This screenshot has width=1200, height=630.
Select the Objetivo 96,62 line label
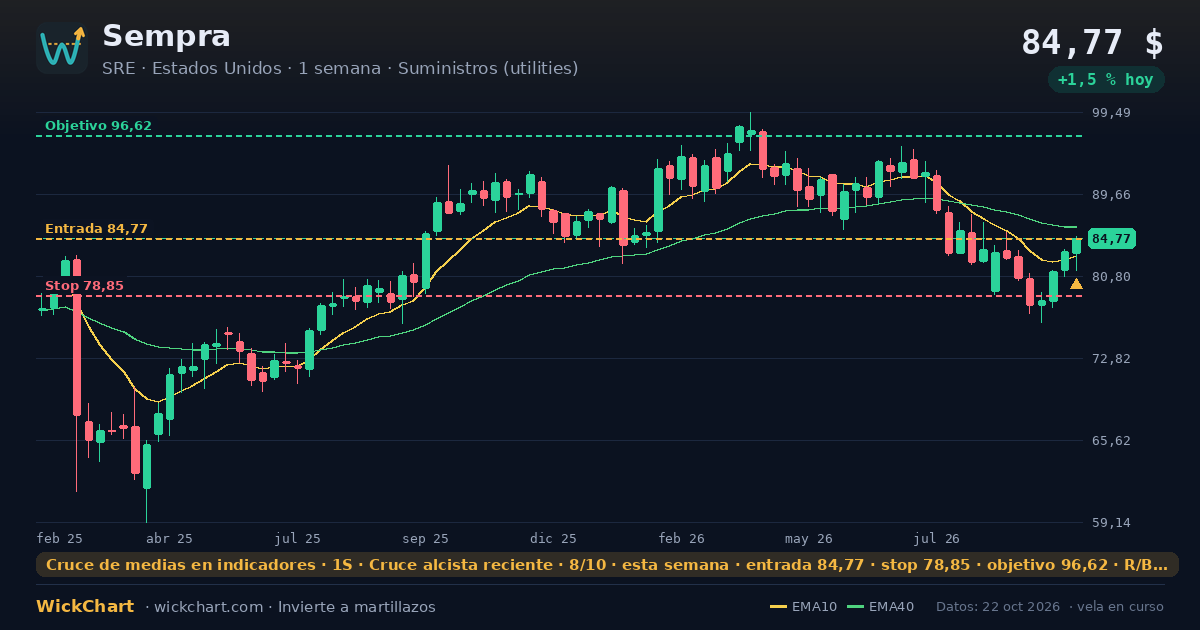coord(98,126)
